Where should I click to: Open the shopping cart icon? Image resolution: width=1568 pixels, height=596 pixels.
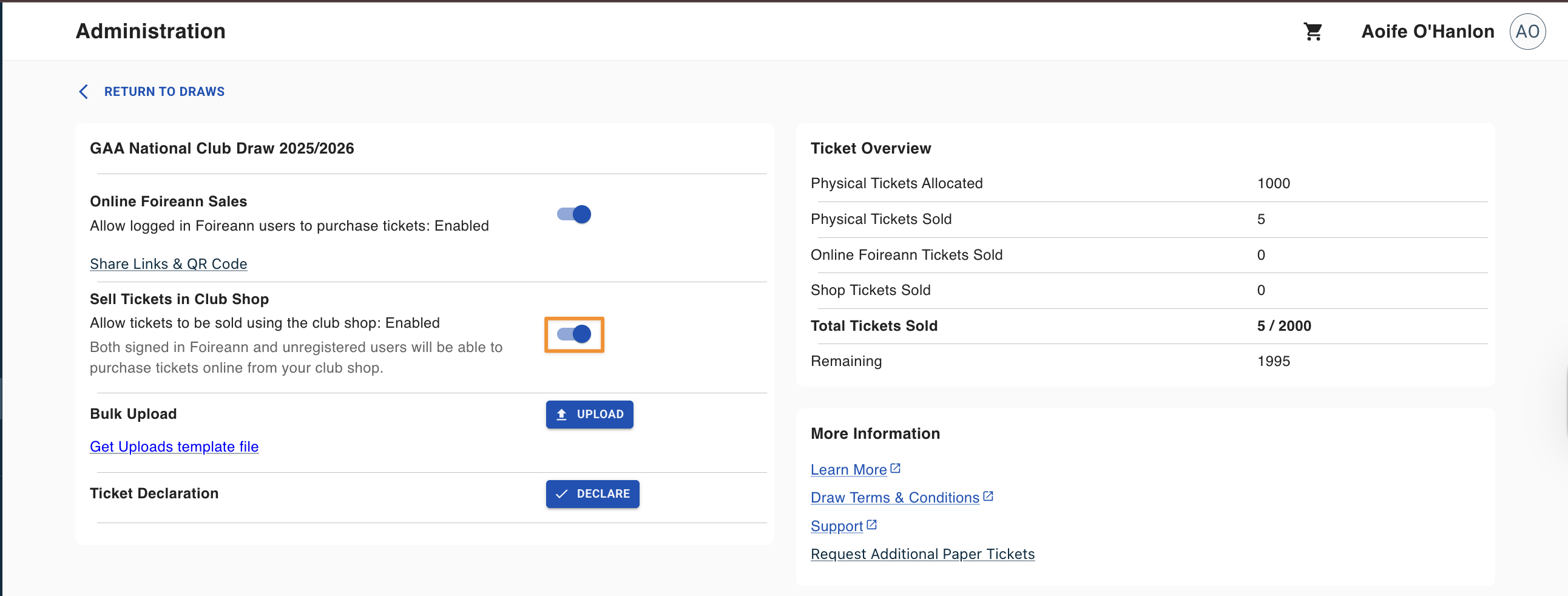coord(1313,31)
